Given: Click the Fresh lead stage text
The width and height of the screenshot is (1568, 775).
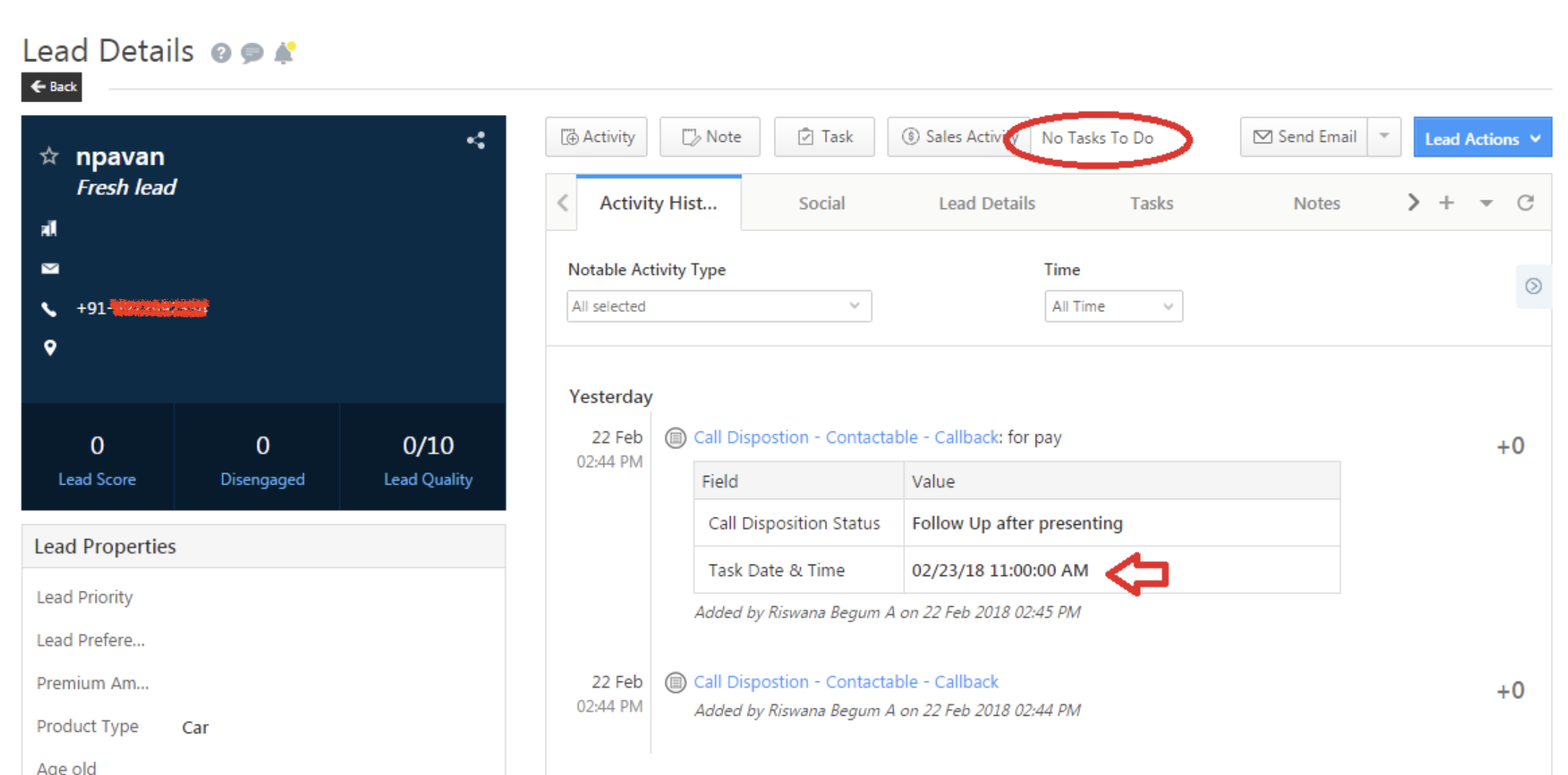Looking at the screenshot, I should point(127,188).
